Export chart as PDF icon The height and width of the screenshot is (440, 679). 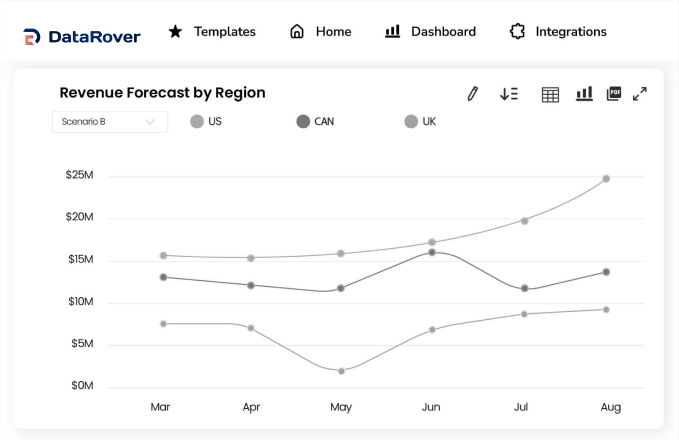[614, 93]
